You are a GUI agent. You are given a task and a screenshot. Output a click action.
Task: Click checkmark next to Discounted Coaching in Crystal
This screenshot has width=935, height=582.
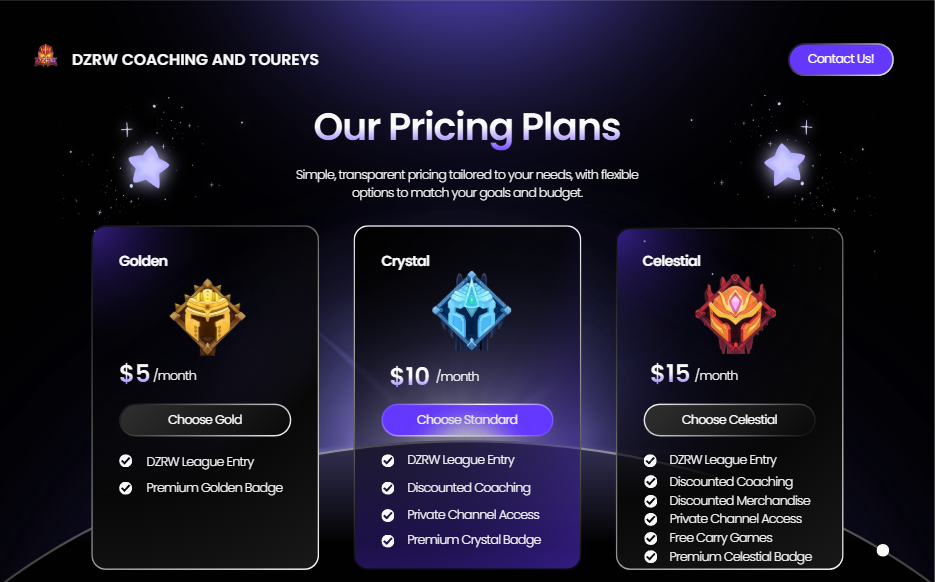coord(388,488)
